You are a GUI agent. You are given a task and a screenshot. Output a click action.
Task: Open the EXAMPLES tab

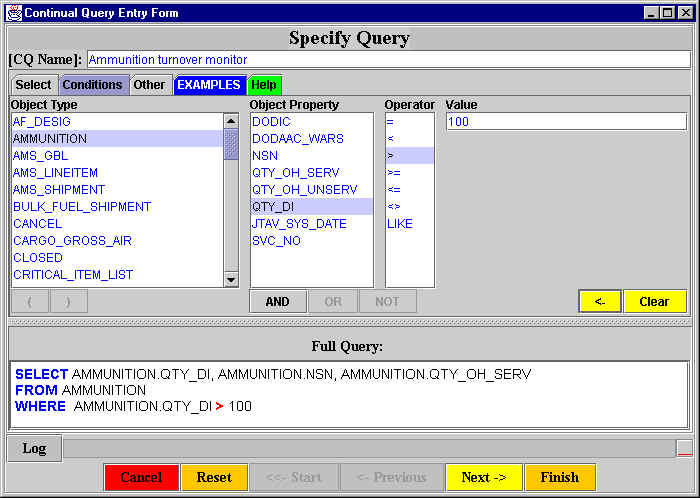[209, 85]
